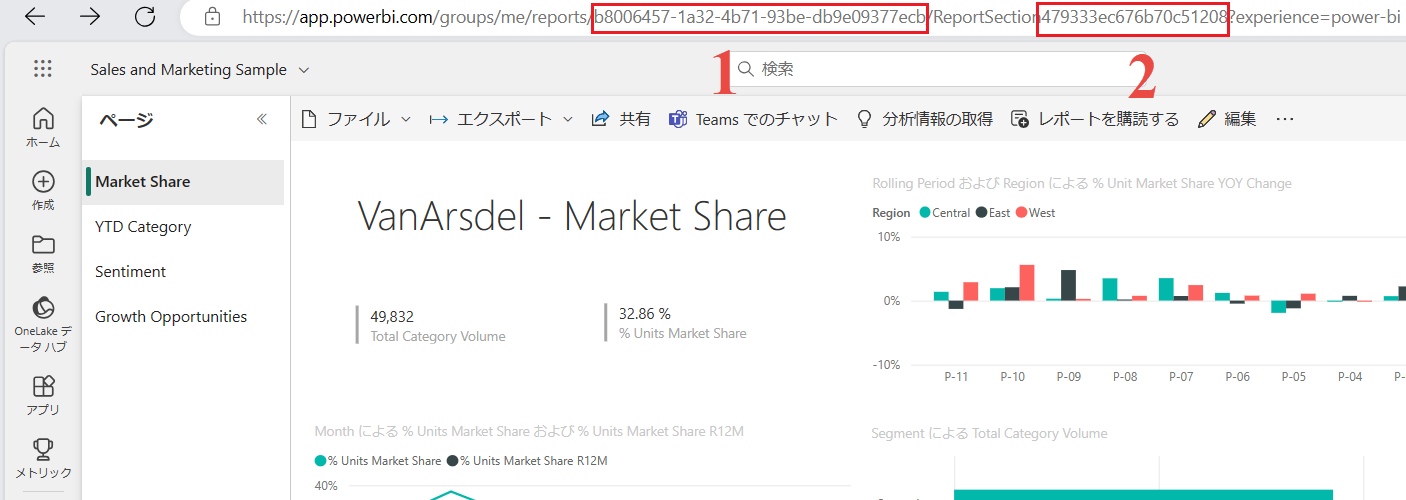Click the % Units Market Share legend item
Image resolution: width=1406 pixels, height=500 pixels.
[x=378, y=461]
